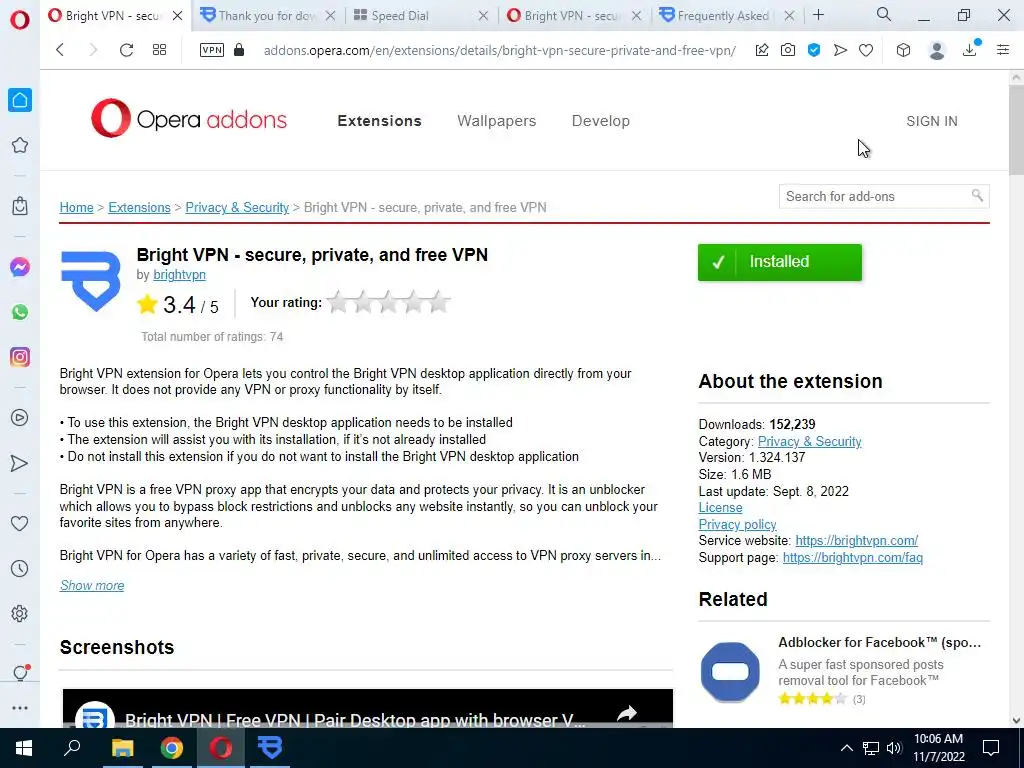This screenshot has width=1024, height=768.
Task: Click the green Installed button
Action: pos(780,263)
